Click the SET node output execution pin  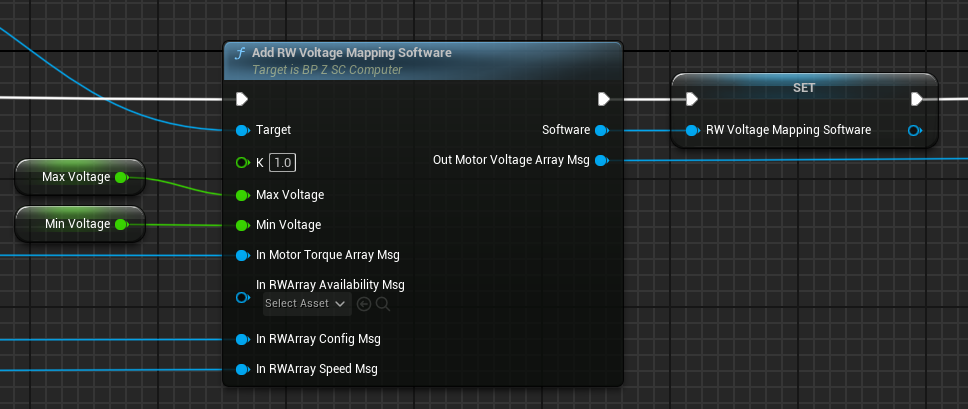click(x=916, y=99)
